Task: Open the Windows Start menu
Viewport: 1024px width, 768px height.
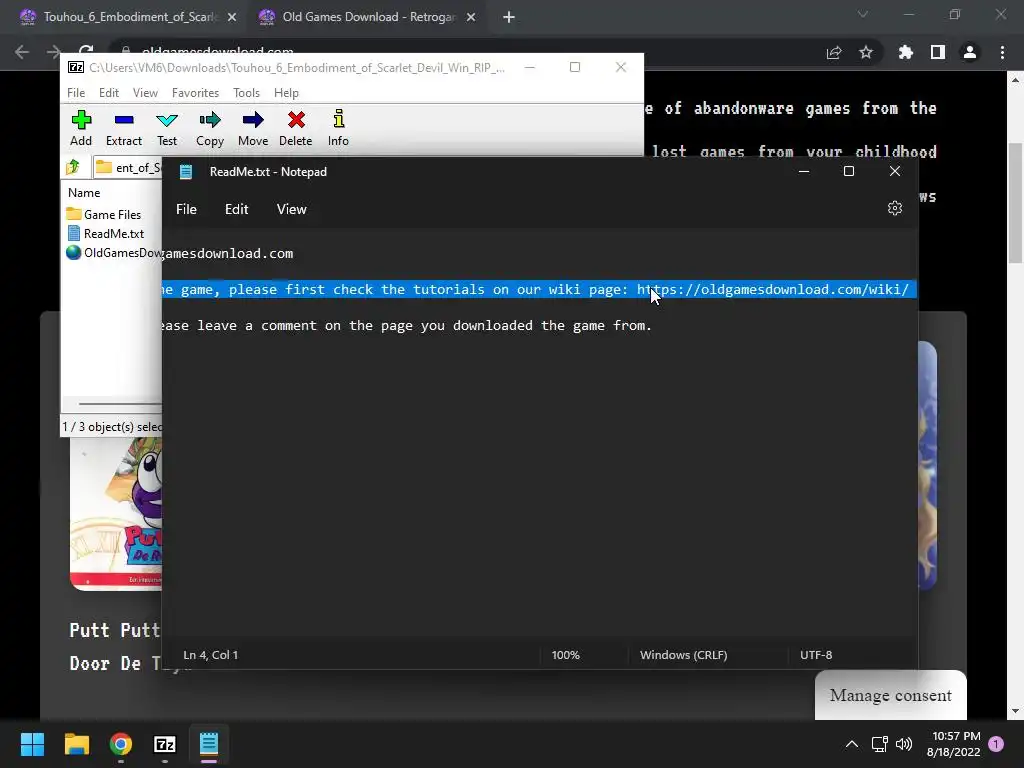Action: [x=32, y=744]
